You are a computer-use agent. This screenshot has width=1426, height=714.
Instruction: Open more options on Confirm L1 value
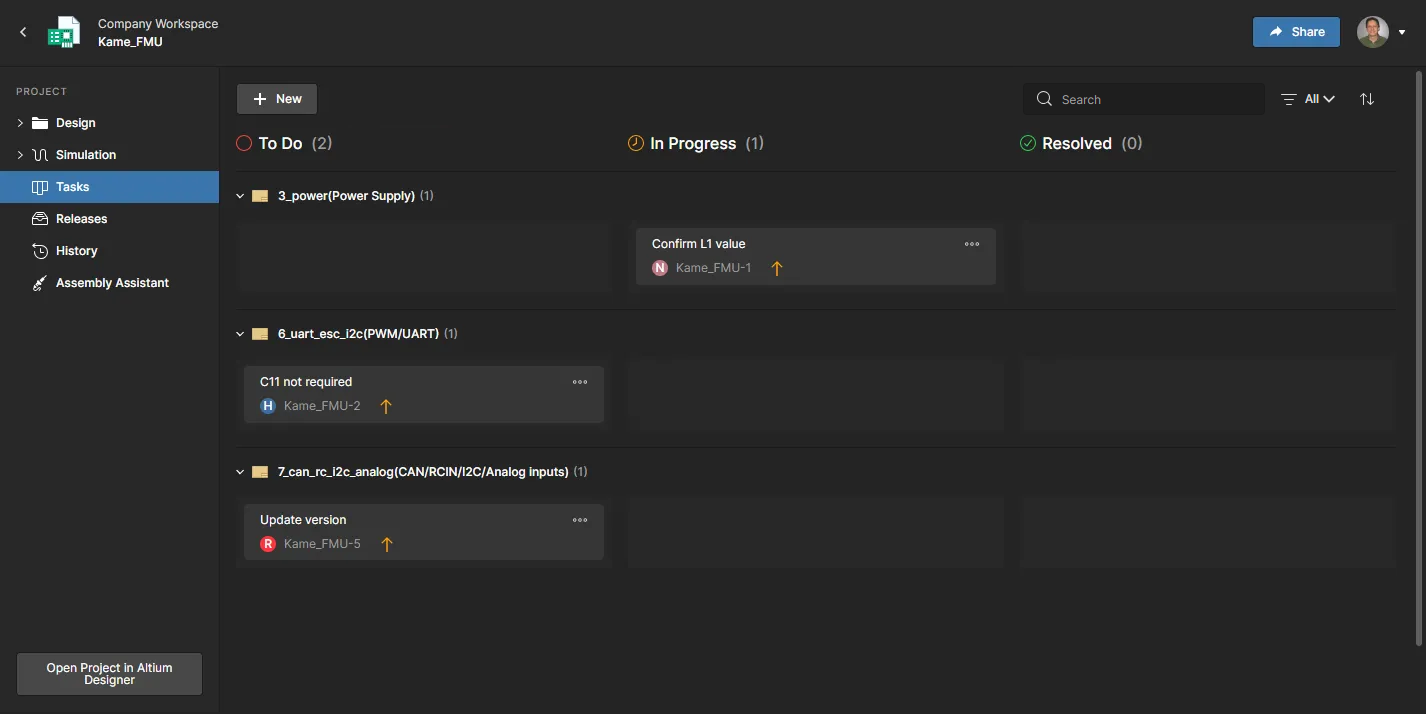click(972, 244)
